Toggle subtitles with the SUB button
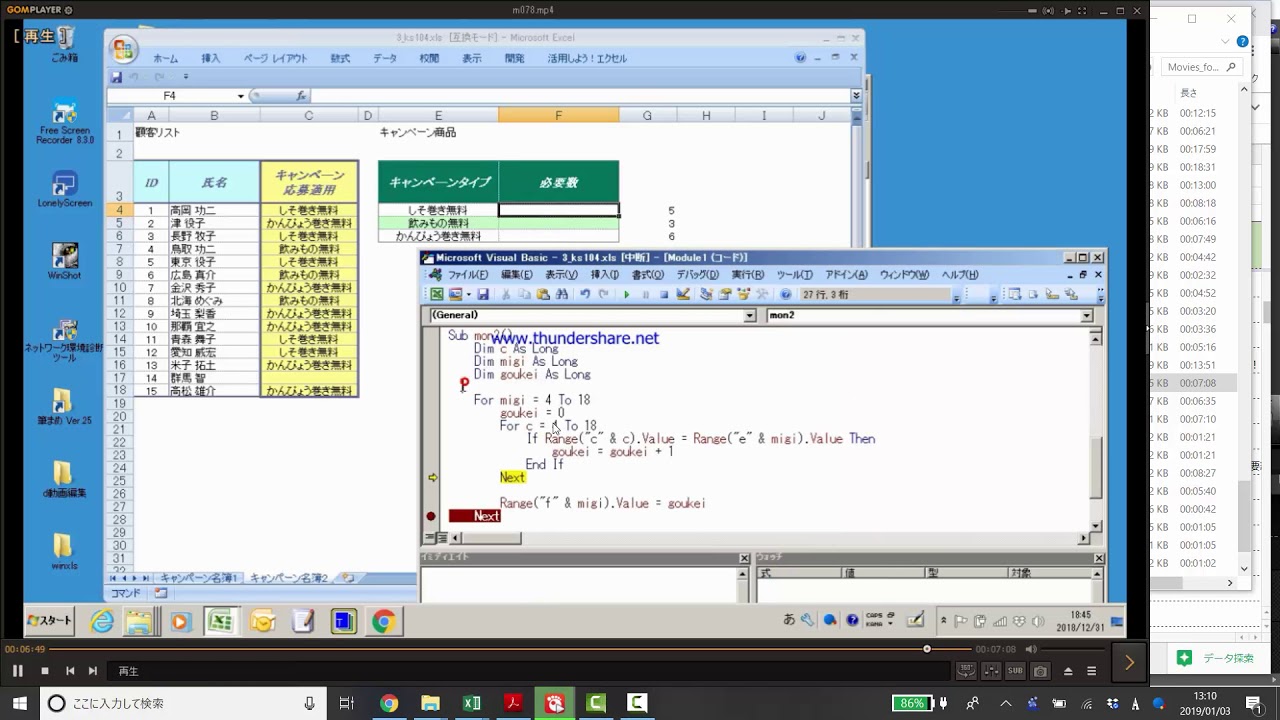 coord(1015,671)
